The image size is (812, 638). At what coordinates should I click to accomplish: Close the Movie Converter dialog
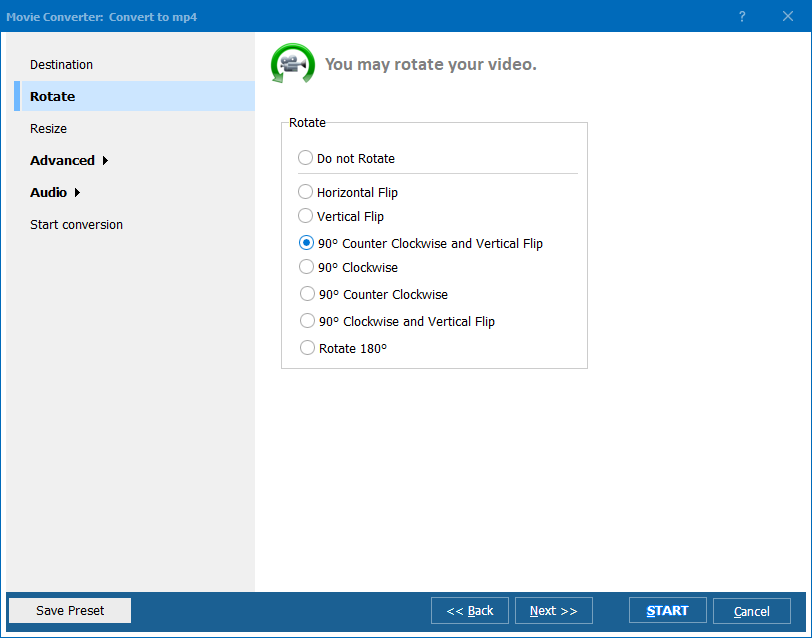(787, 16)
